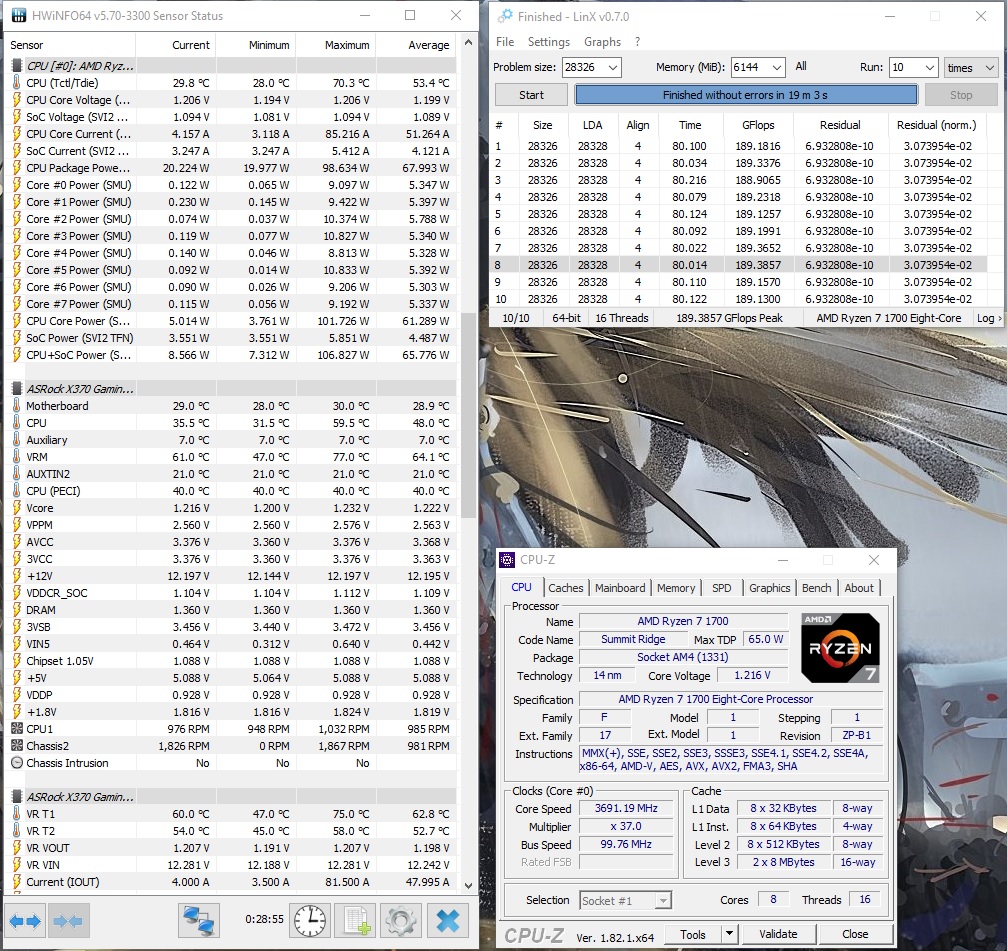Switch to the Mainboard tab in CPU-Z
Image resolution: width=1007 pixels, height=951 pixels.
620,588
